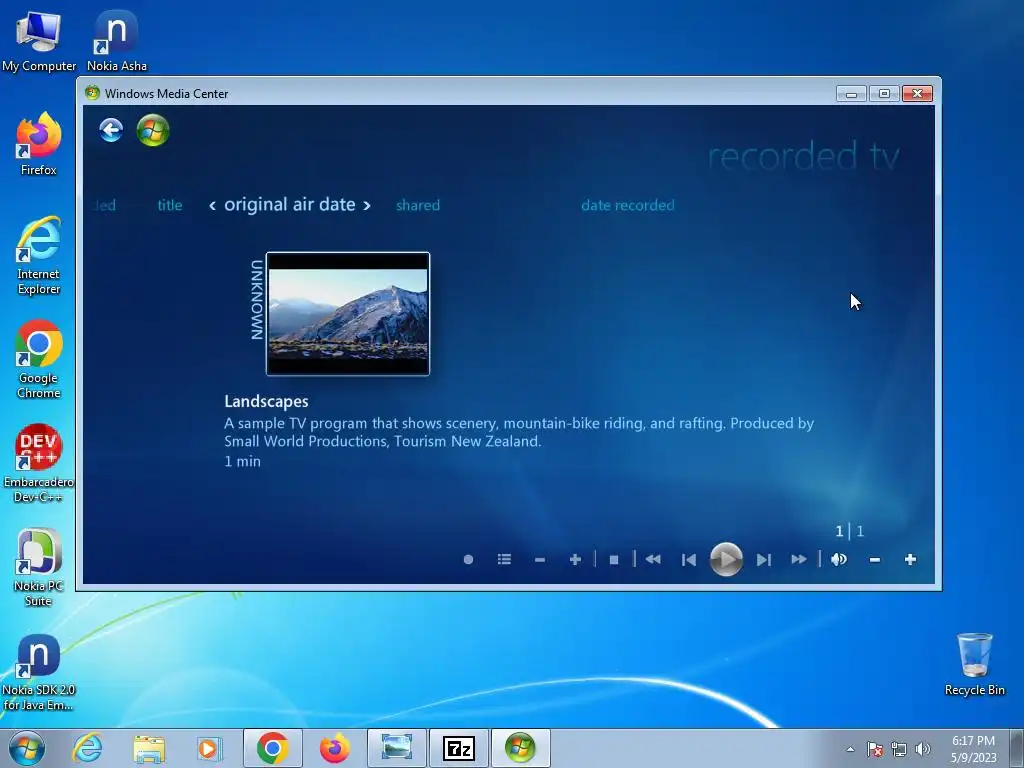Fast forward with the fast-forward button

tap(799, 560)
